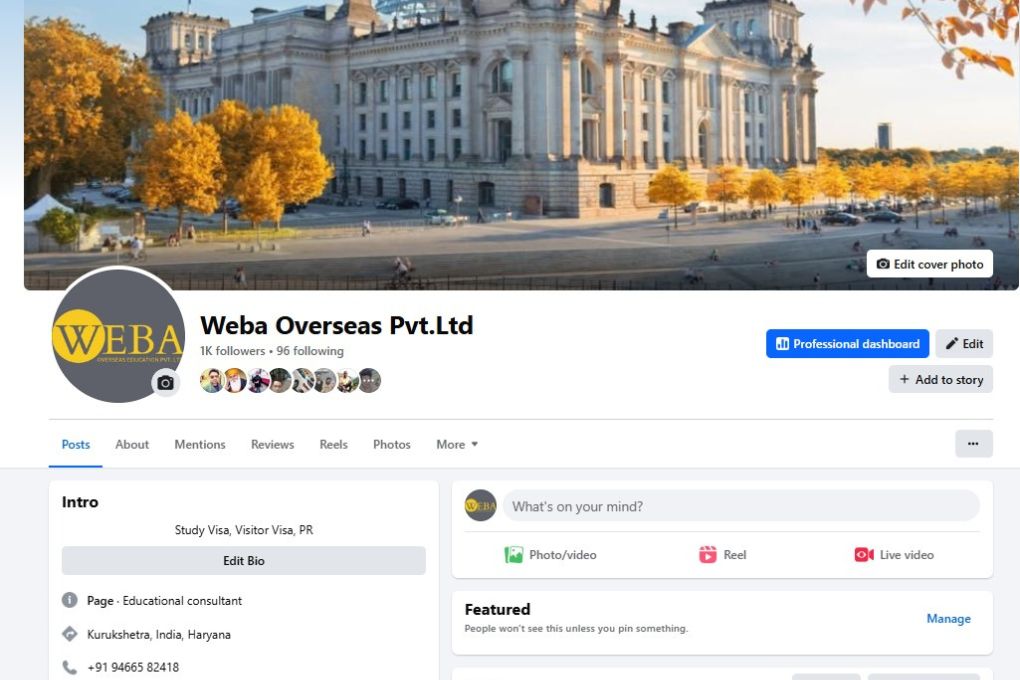Click the info icon beside Page · Educational consultant
Viewport: 1020px width, 680px height.
pyautogui.click(x=70, y=600)
